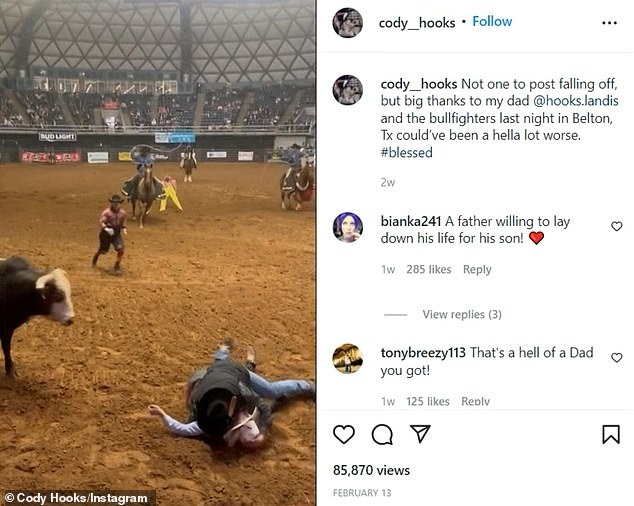Image resolution: width=634 pixels, height=506 pixels.
Task: Reply to bianka241's comment
Action: coord(477,269)
